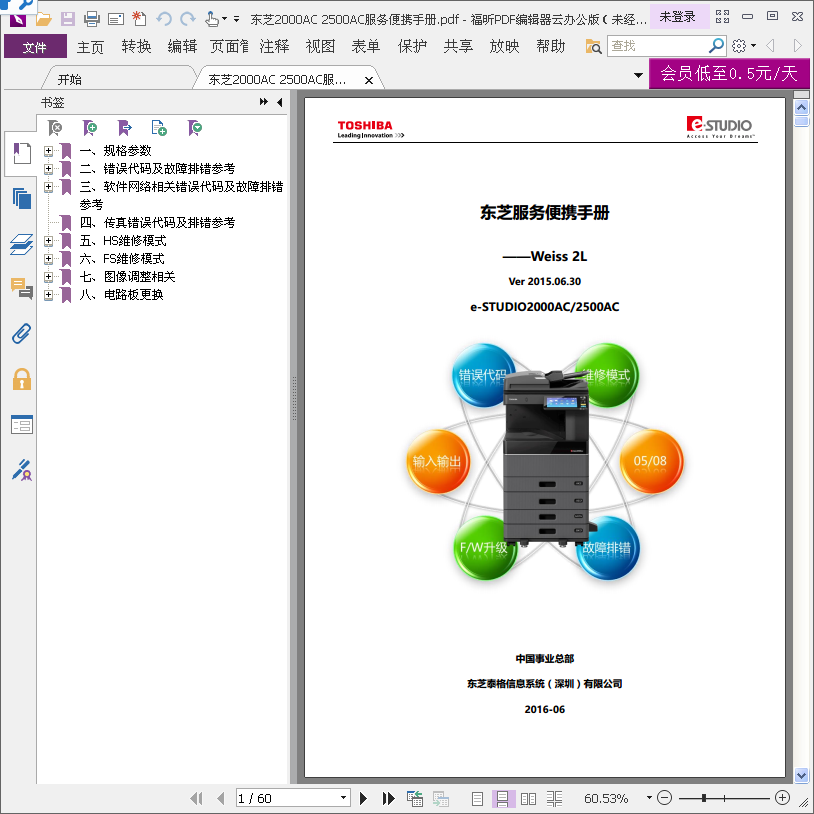Click the new blank document icon
The width and height of the screenshot is (814, 814).
click(x=139, y=19)
